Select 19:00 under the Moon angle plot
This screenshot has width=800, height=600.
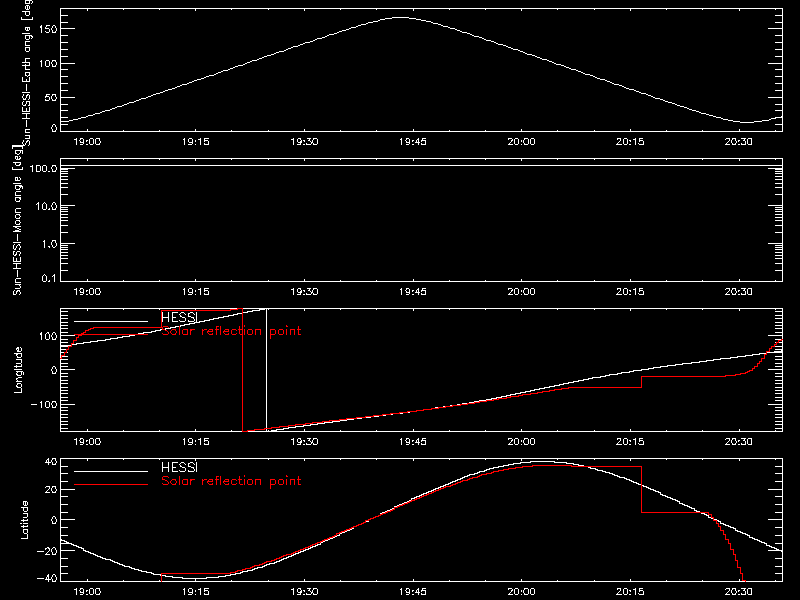tap(87, 292)
